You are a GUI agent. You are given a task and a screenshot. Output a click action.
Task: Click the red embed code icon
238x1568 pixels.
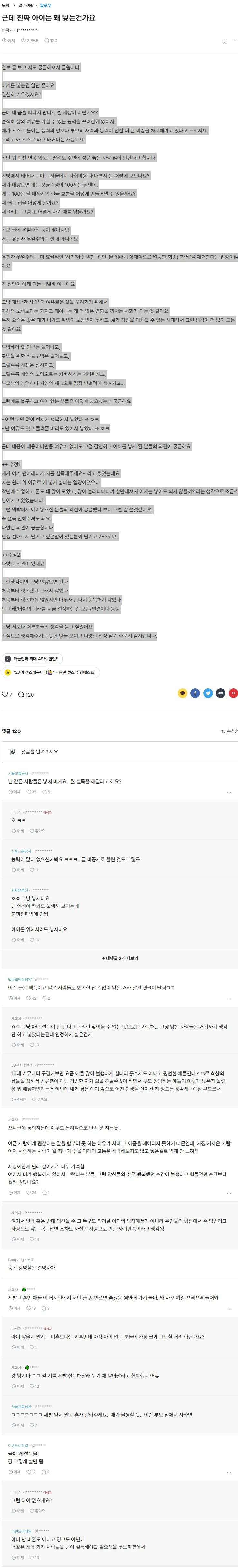233,693
